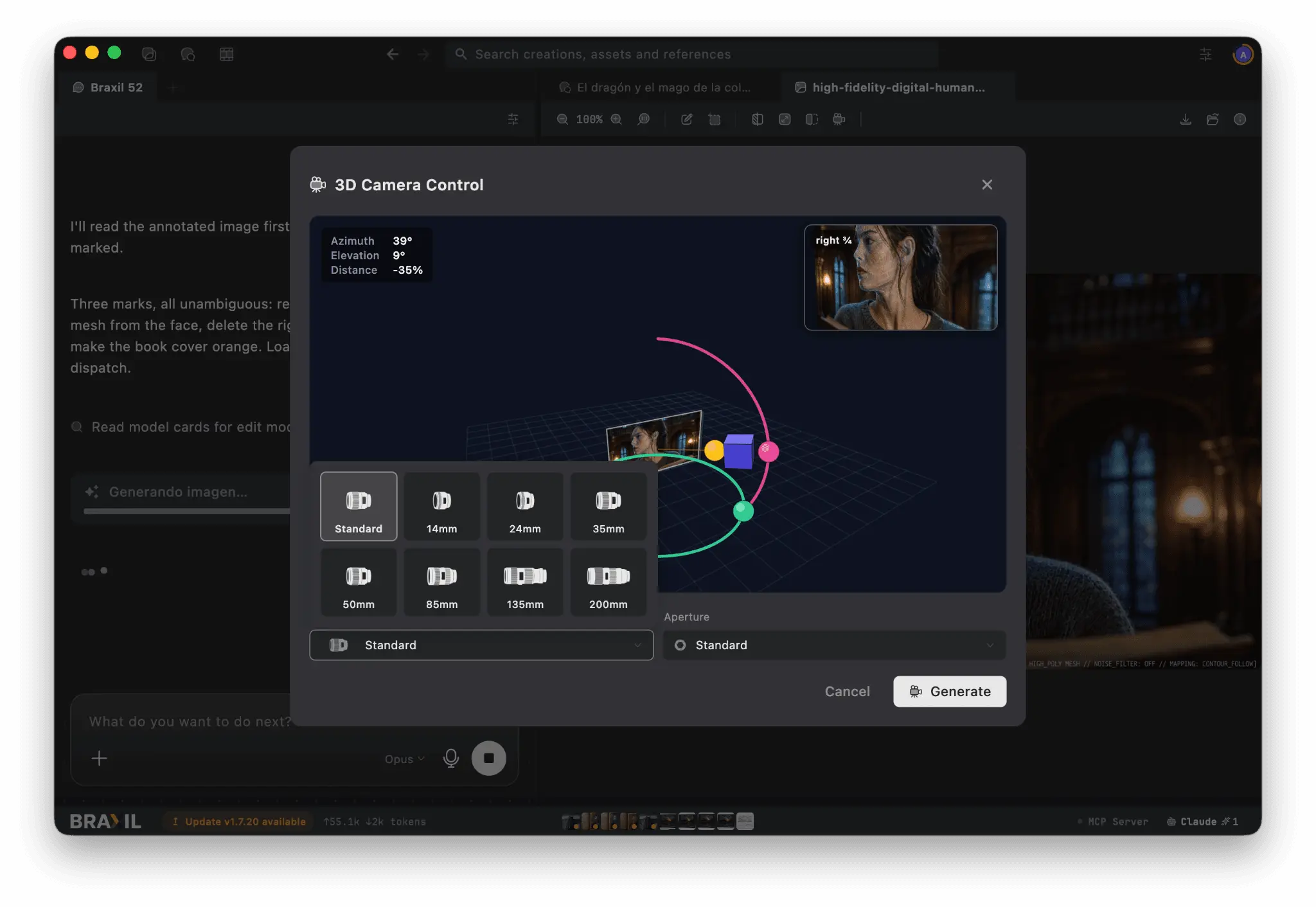This screenshot has height=907, width=1316.
Task: Click the last filmstrip thumbnail
Action: pyautogui.click(x=745, y=821)
